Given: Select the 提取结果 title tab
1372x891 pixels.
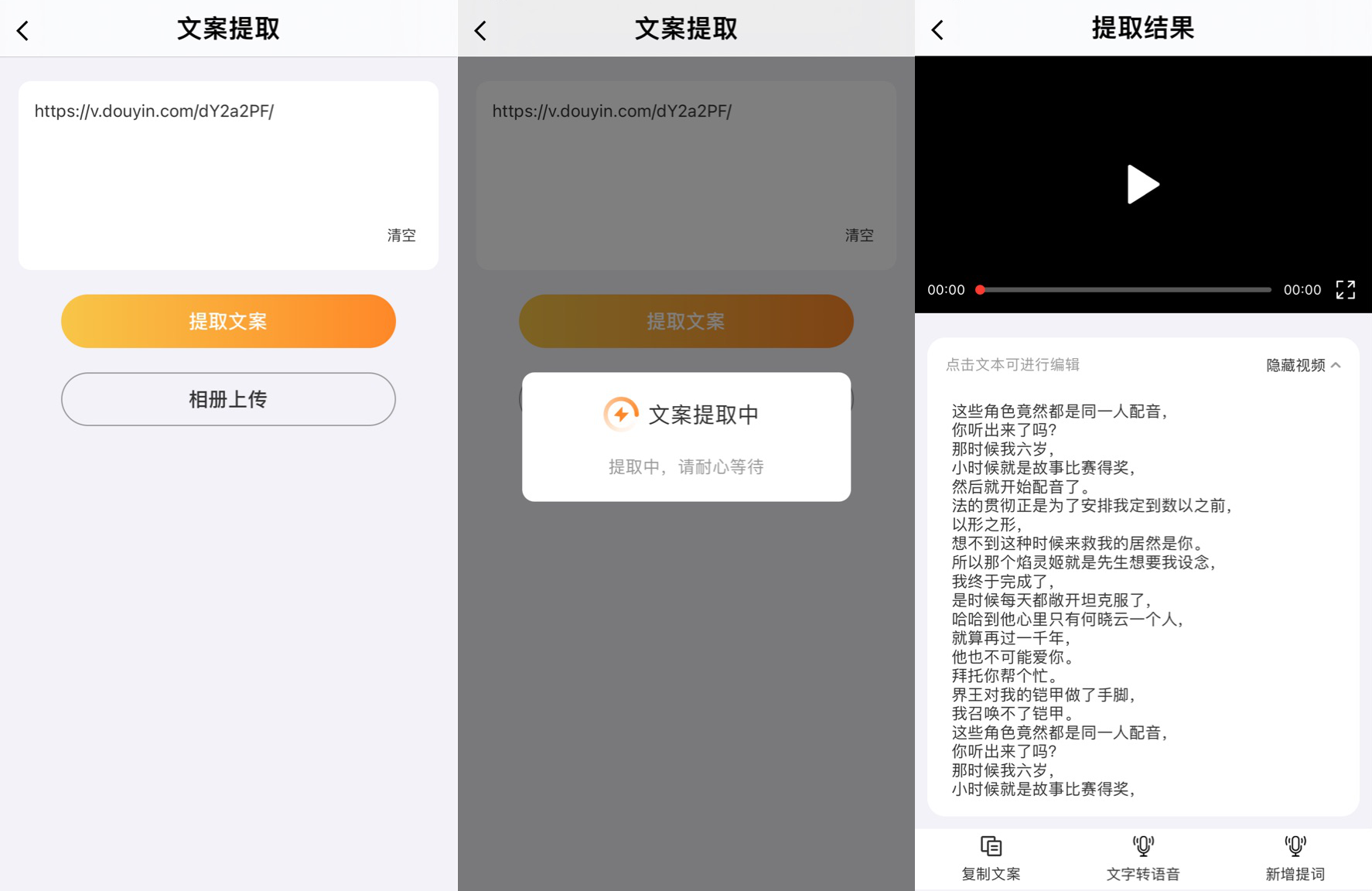Looking at the screenshot, I should coord(1142,29).
